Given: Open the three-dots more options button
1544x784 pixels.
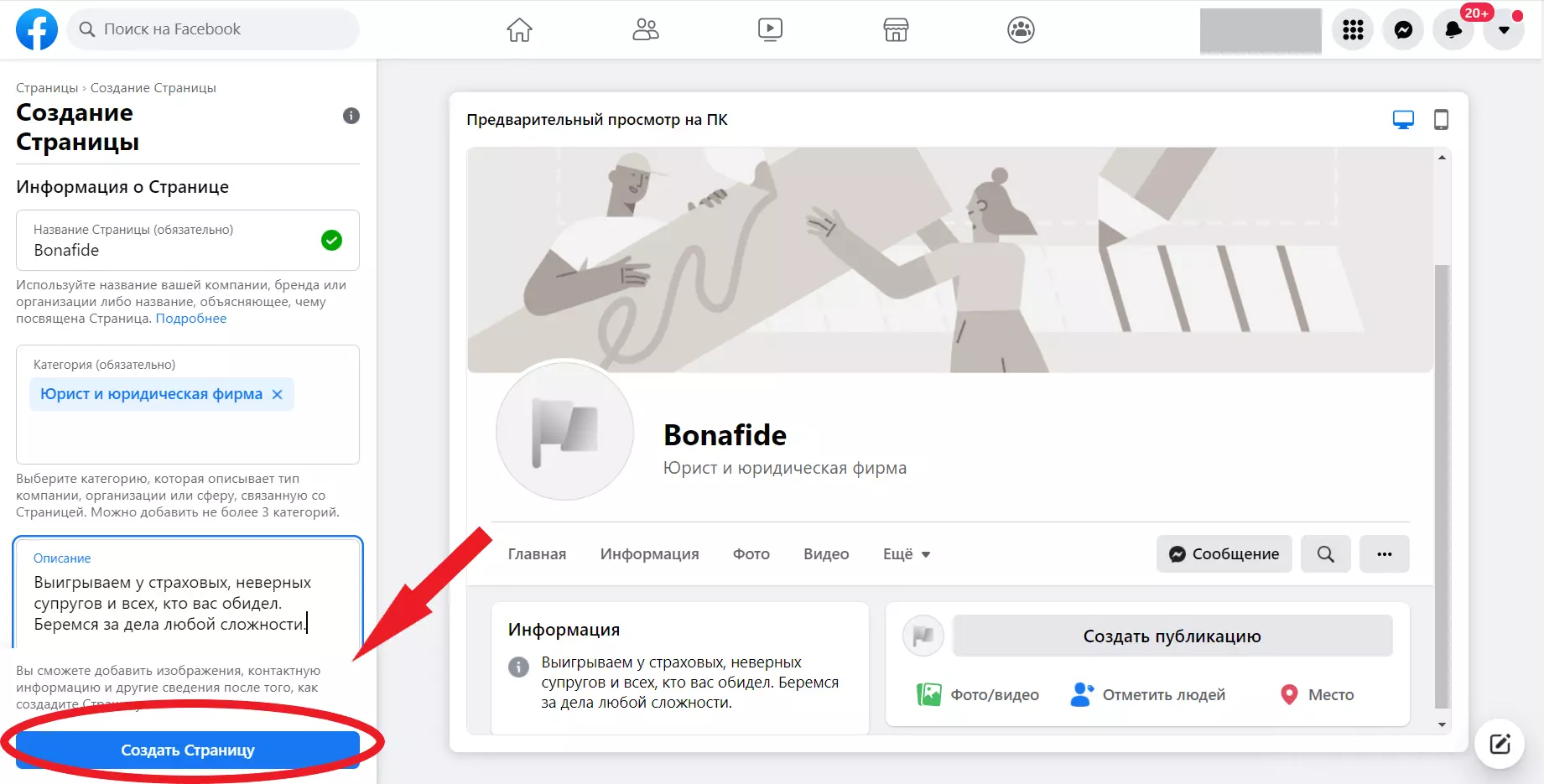Looking at the screenshot, I should pyautogui.click(x=1384, y=554).
